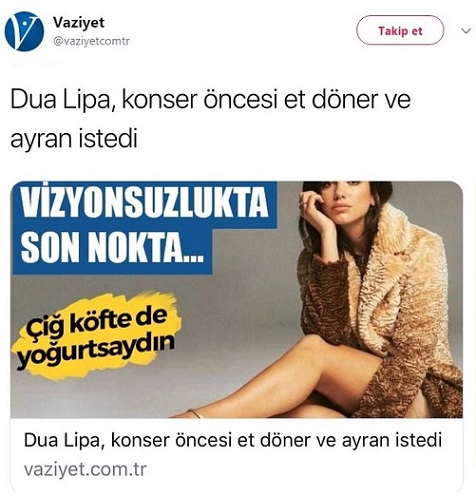The image size is (476, 496).
Task: Click the 'ayran istedi' tweet text line
Action: [x=74, y=138]
